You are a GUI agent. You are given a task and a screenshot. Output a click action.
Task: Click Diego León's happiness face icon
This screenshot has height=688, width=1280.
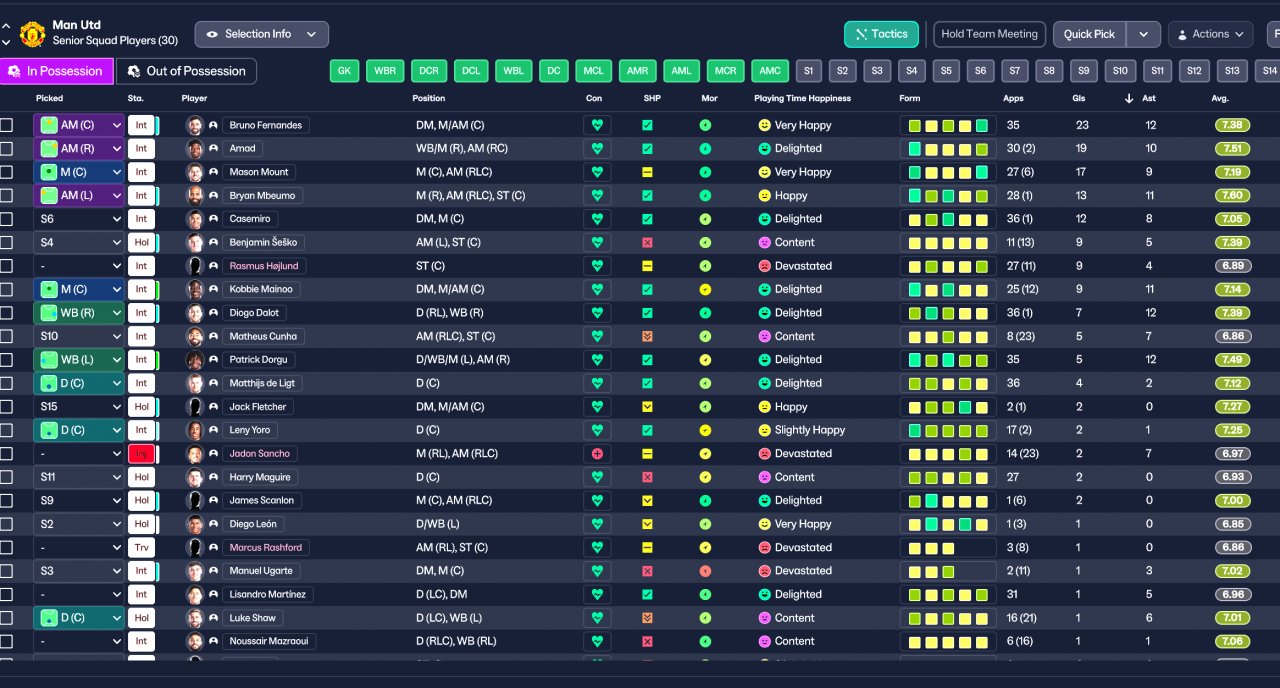(x=765, y=524)
